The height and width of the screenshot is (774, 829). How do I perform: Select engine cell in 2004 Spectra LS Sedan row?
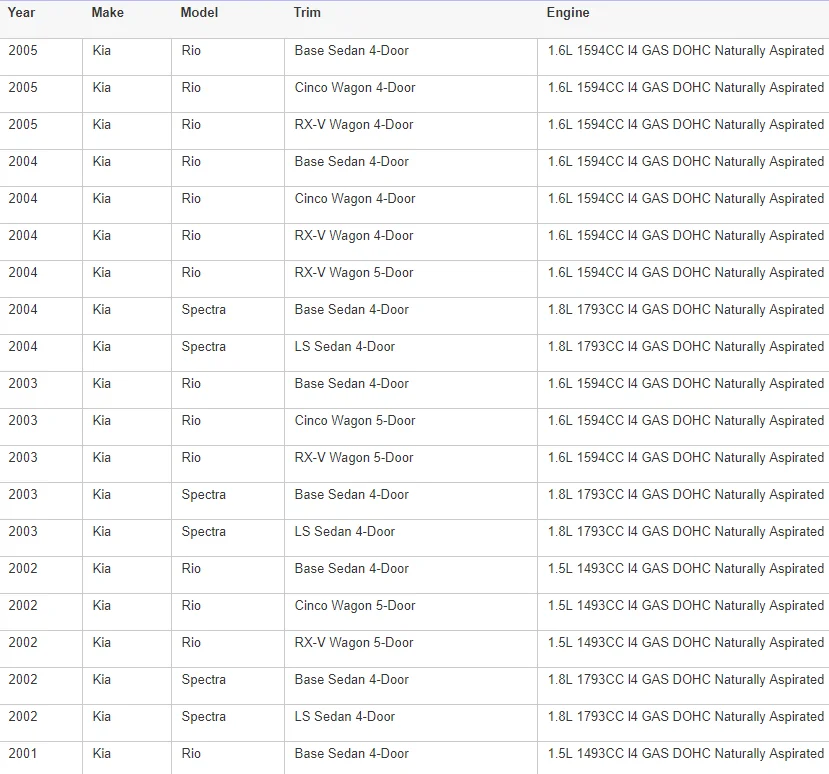684,353
